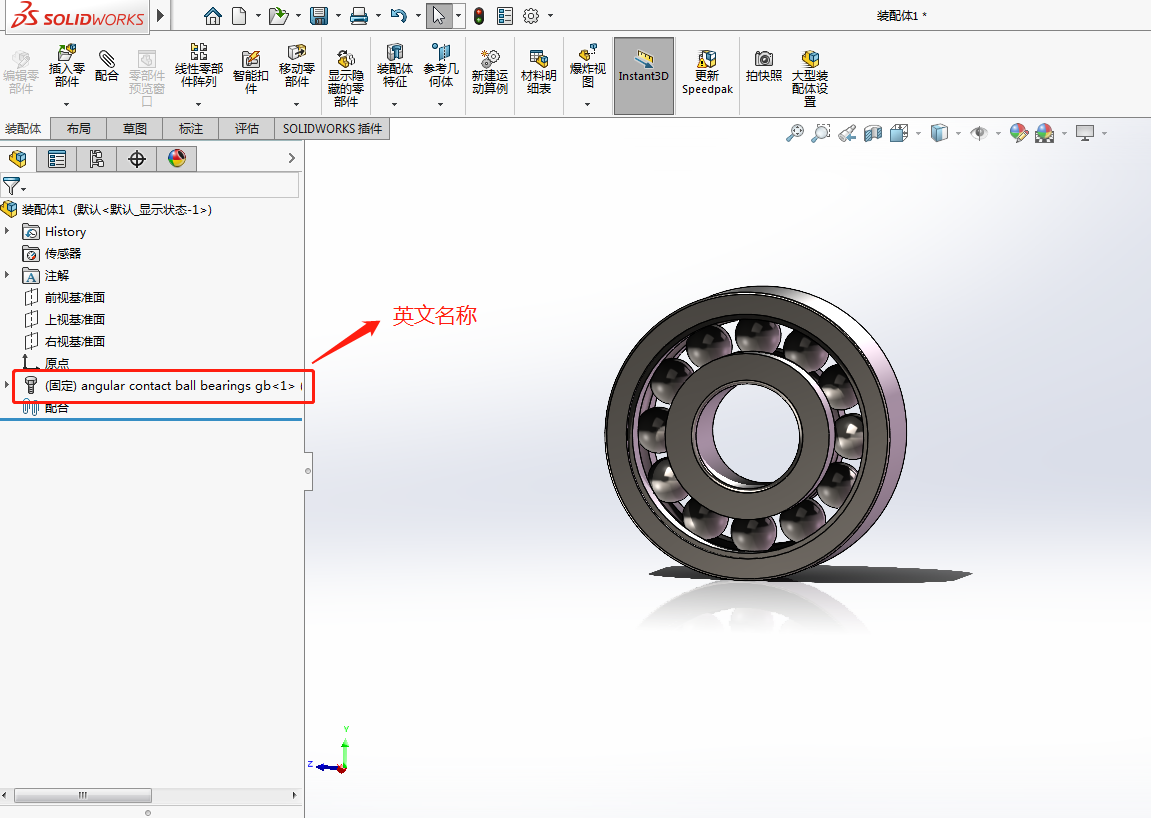The height and width of the screenshot is (818, 1151).
Task: Open dropdown arrow under 插入零部件
Action: click(67, 104)
